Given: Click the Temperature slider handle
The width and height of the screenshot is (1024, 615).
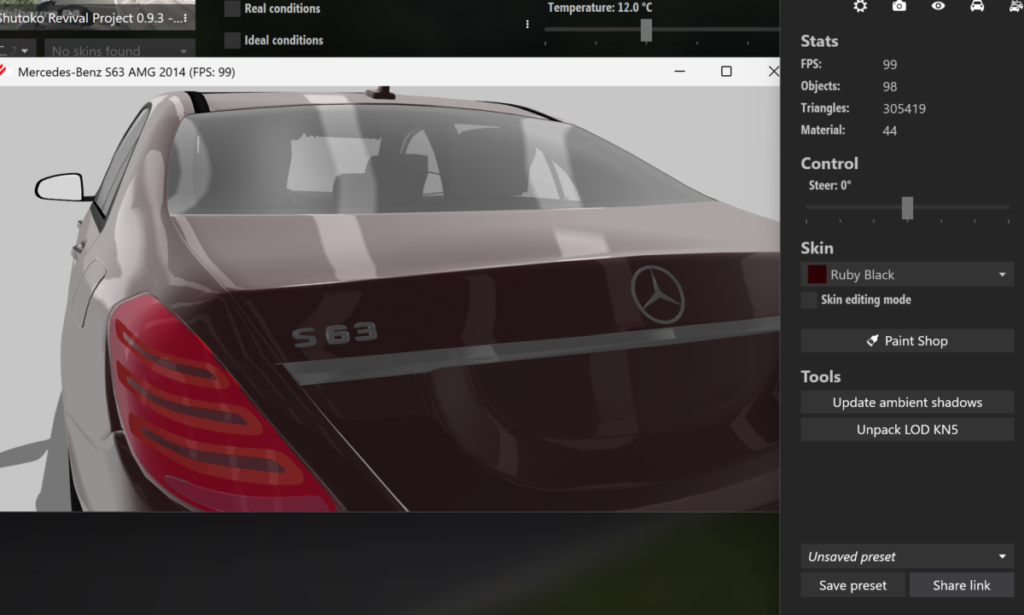Looking at the screenshot, I should 646,30.
